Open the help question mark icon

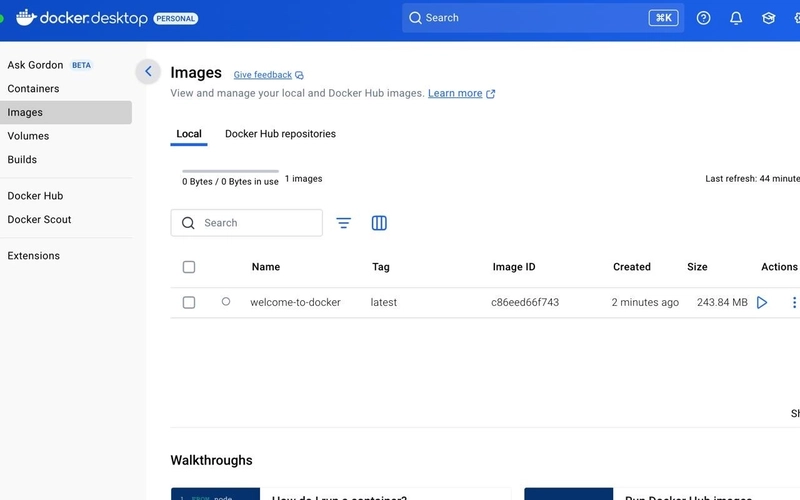click(703, 18)
